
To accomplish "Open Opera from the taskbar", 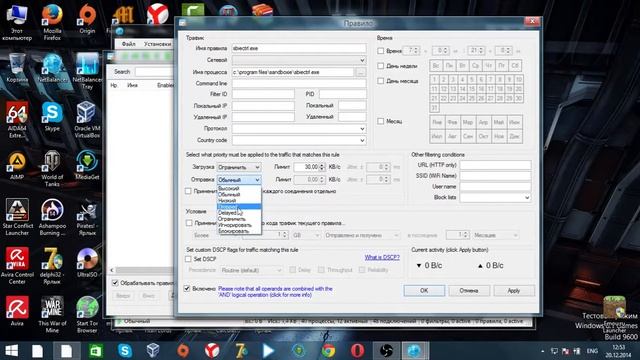I will pyautogui.click(x=357, y=351).
